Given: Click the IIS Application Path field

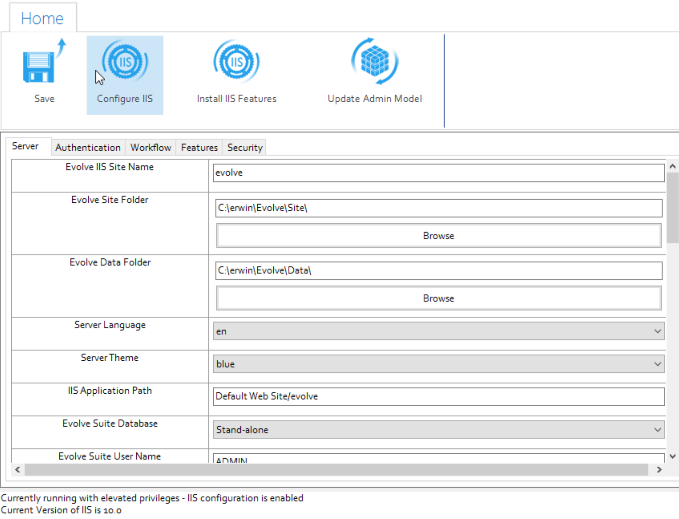Looking at the screenshot, I should (x=438, y=396).
